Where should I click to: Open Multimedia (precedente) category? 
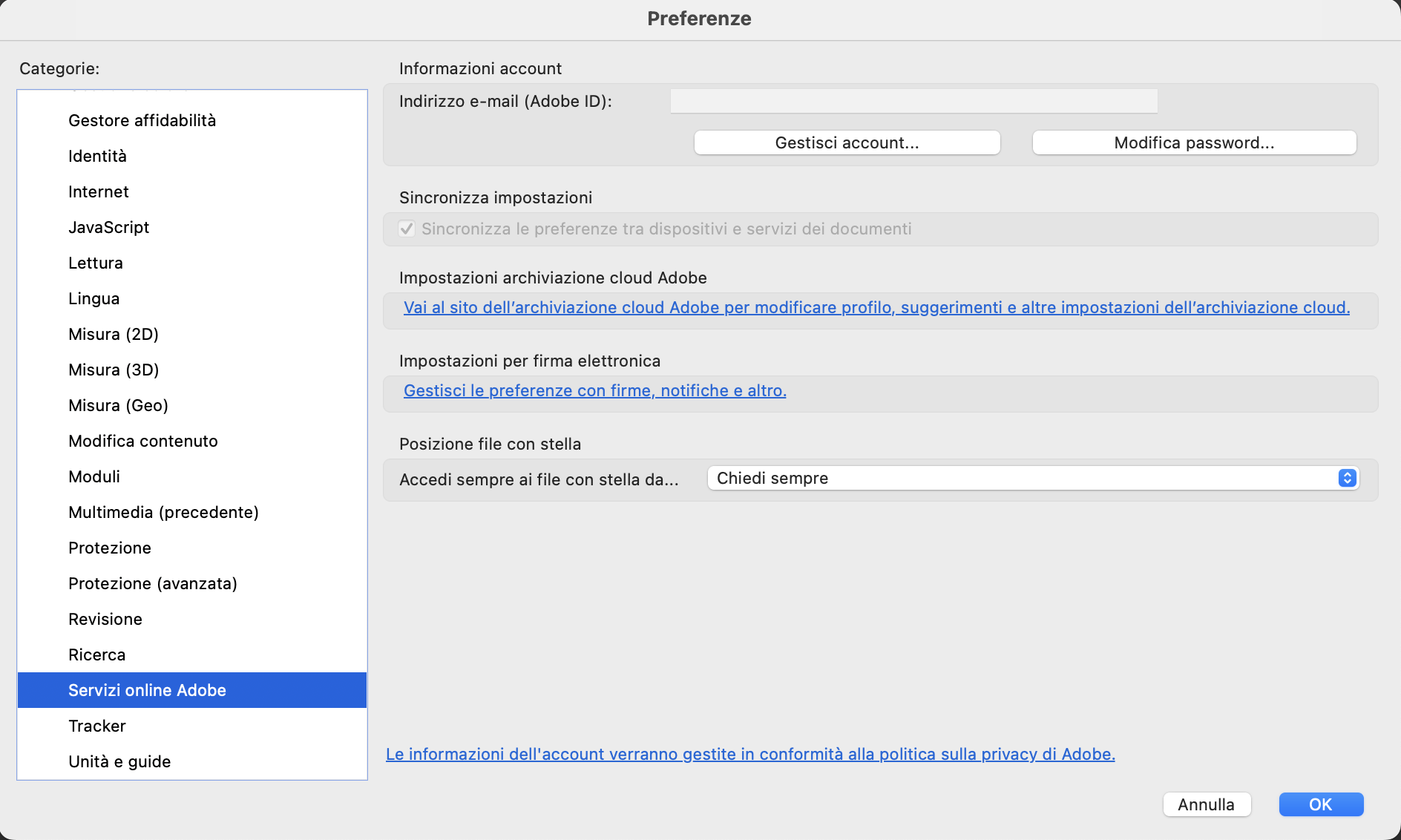(192, 512)
